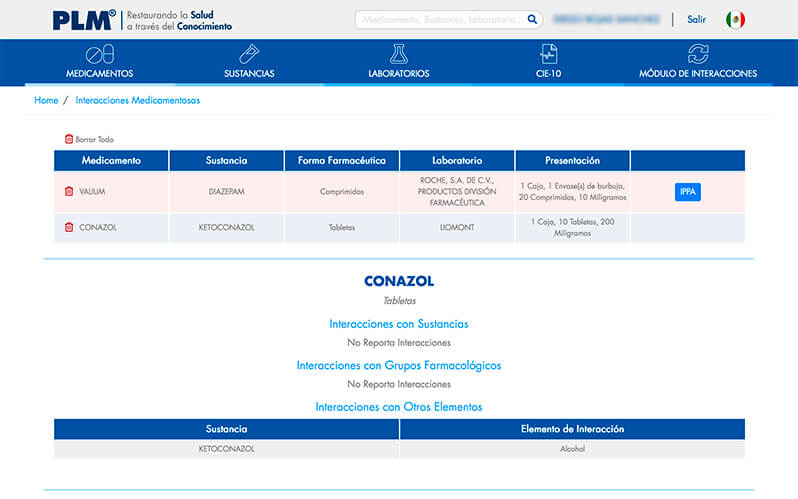
Task: Click the interactions module refresh icon
Action: pos(698,54)
